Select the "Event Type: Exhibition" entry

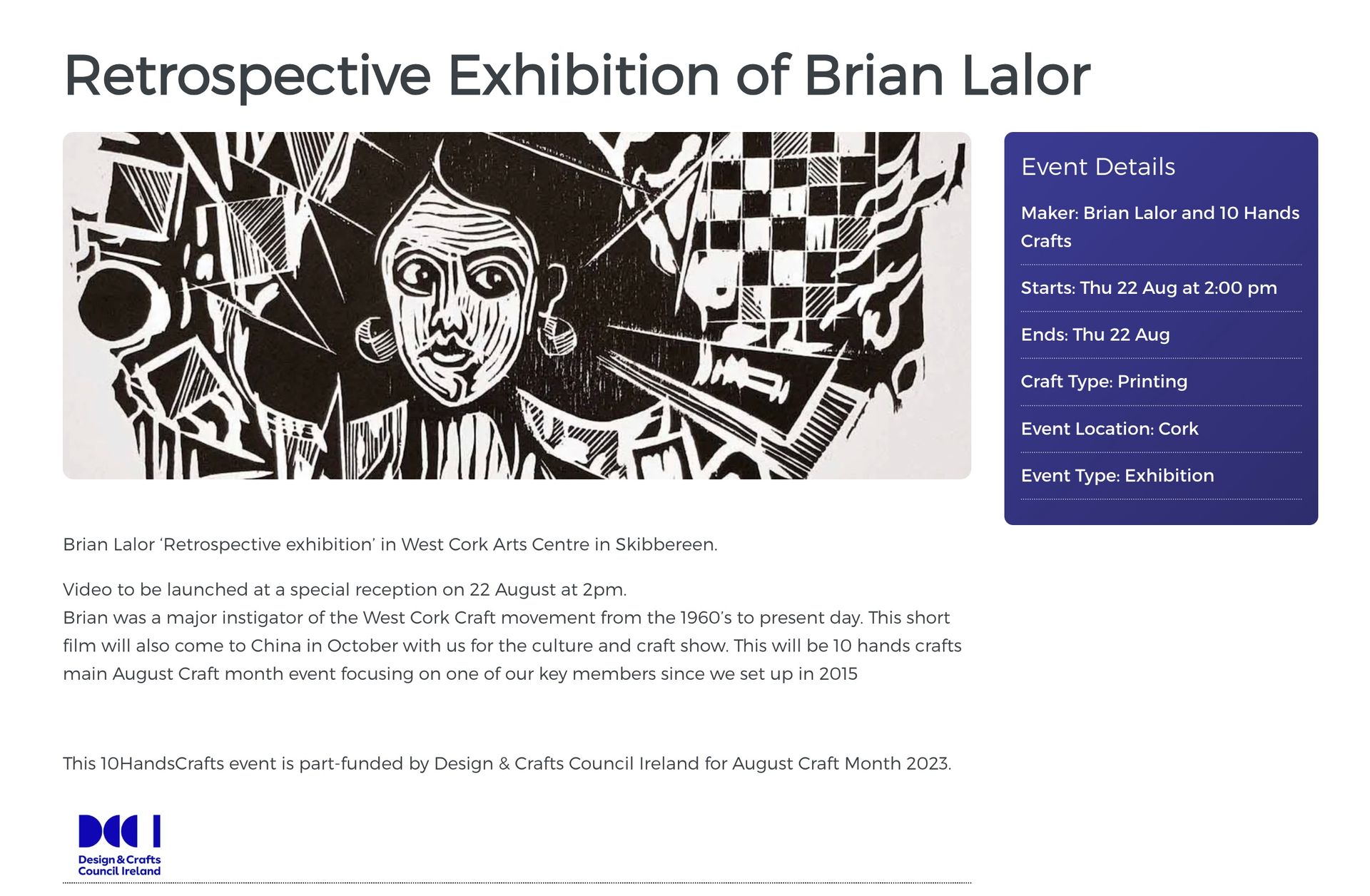coord(1117,476)
